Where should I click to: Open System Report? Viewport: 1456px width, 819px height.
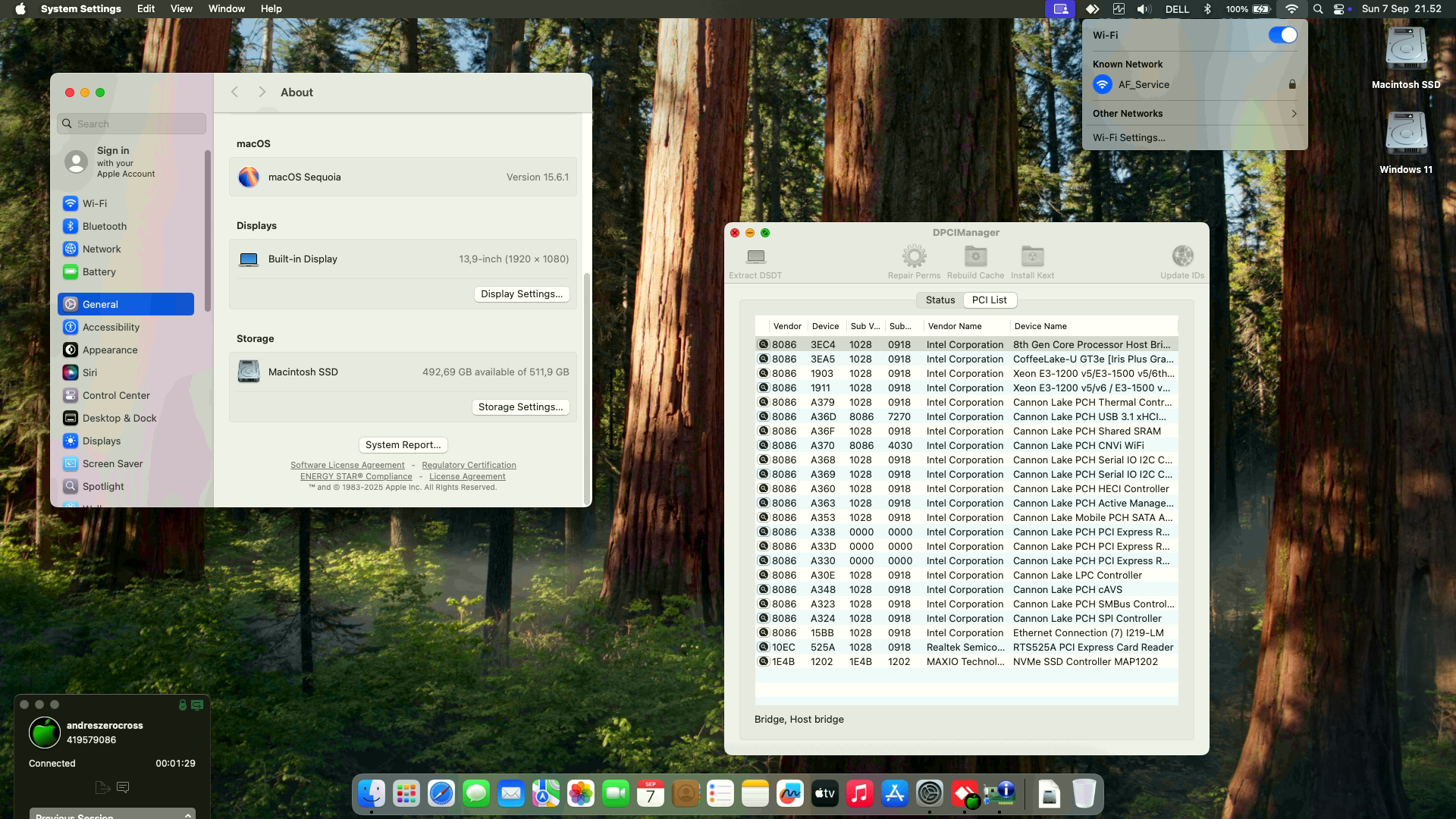tap(403, 445)
